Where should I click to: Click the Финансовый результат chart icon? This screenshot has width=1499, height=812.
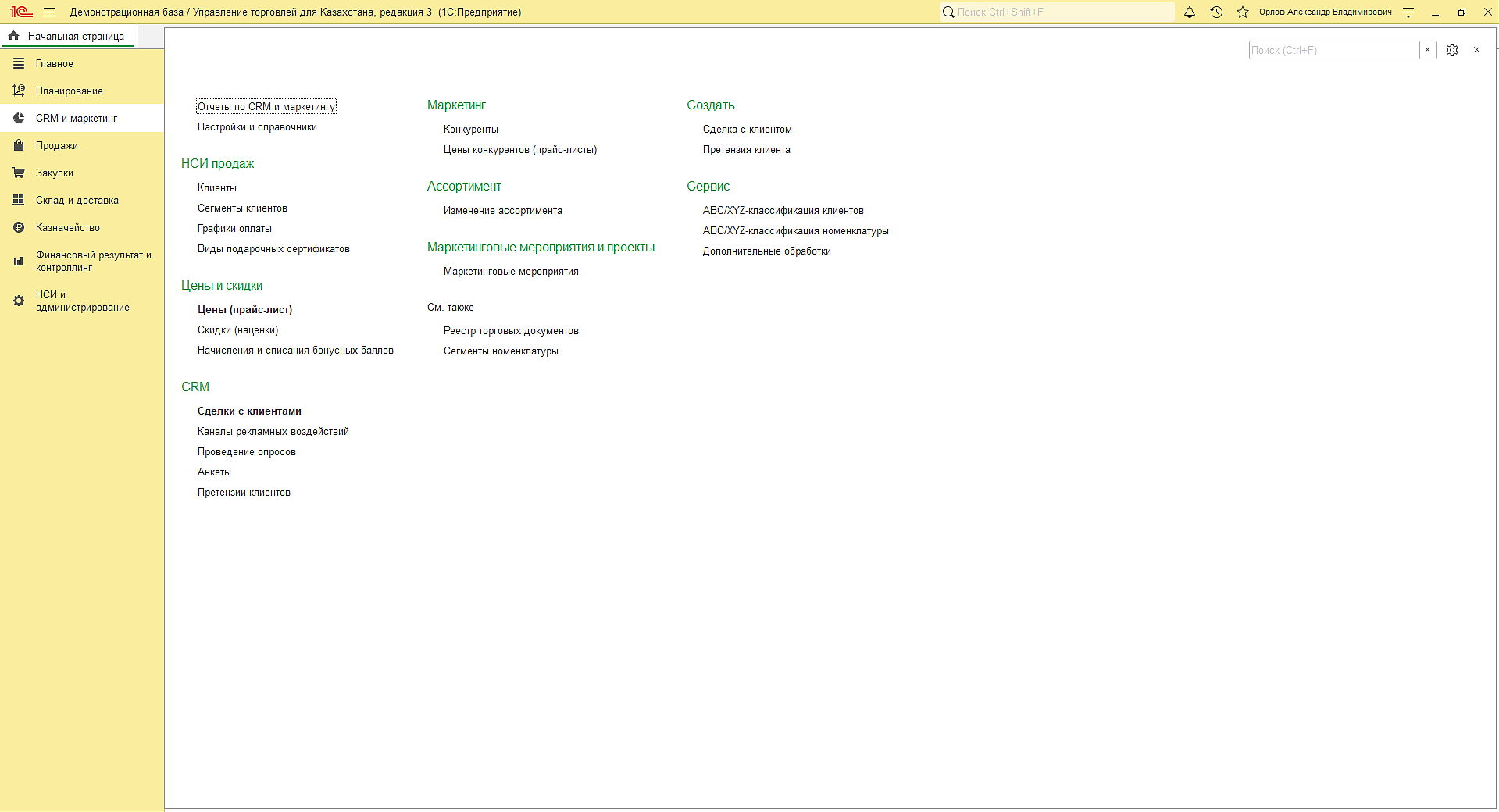click(x=19, y=262)
